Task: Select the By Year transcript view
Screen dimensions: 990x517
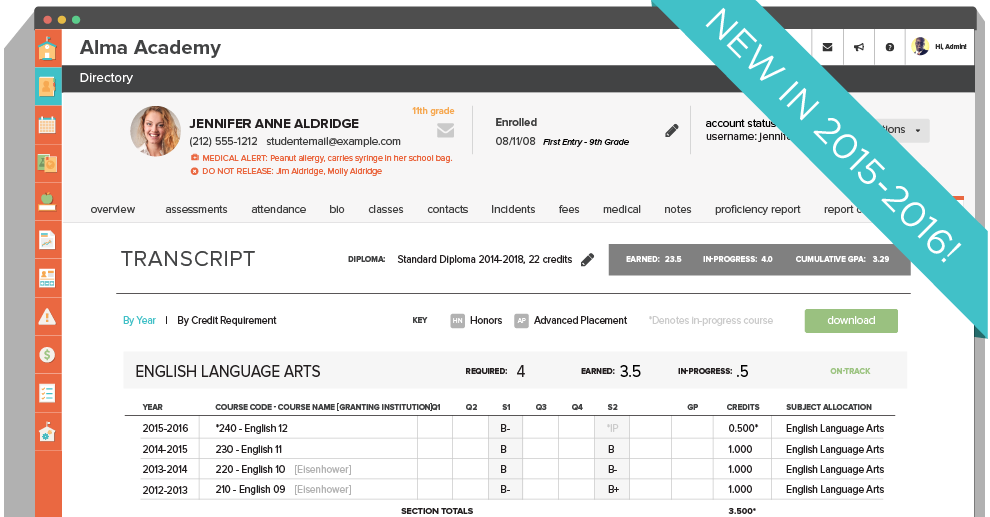Action: [x=139, y=321]
